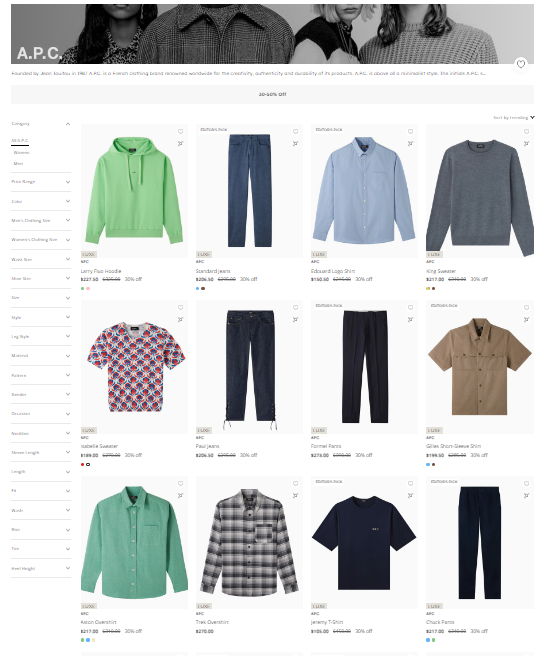Open the Sort by trending dropdown
548x656 pixels.
(514, 118)
